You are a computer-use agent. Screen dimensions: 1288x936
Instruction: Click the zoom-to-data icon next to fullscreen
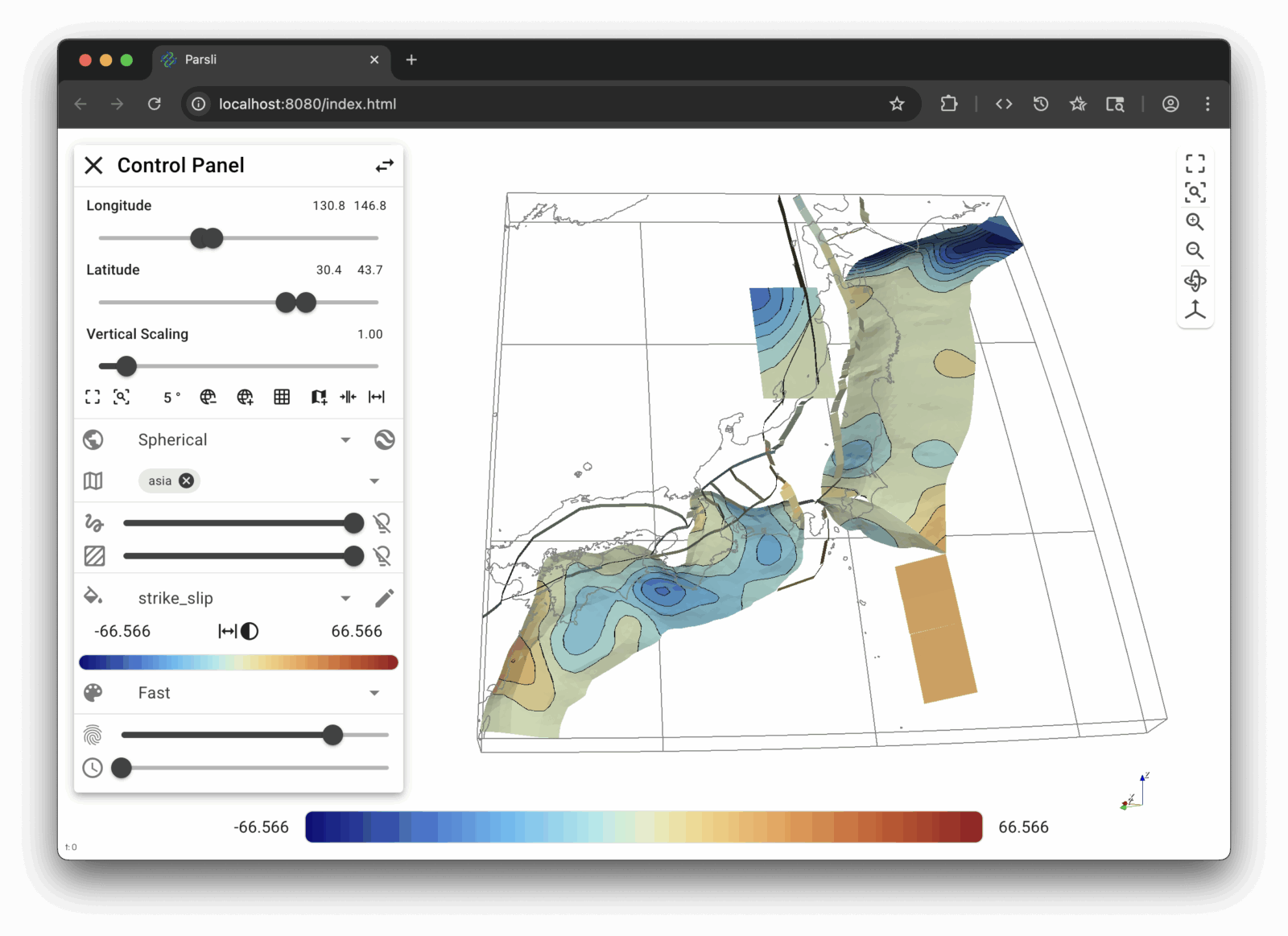pyautogui.click(x=122, y=396)
